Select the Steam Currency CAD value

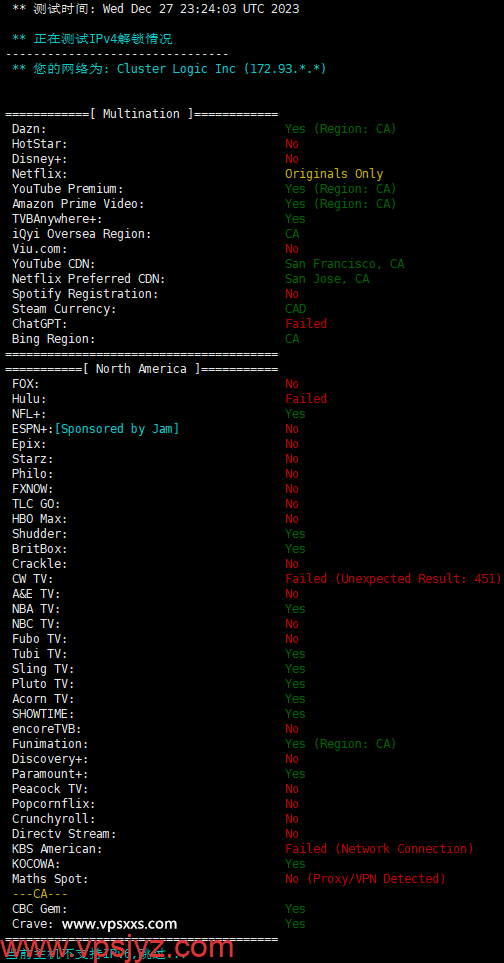click(295, 309)
